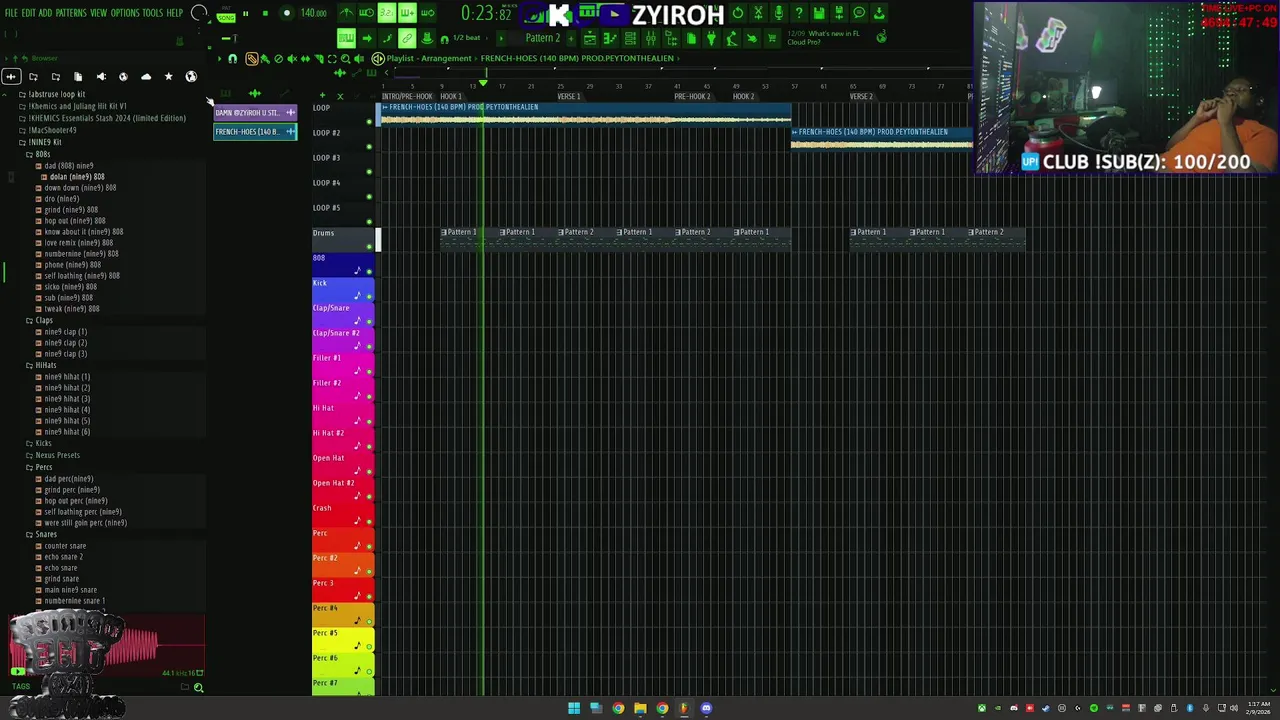Open the Mixer from the toolbar
1280x720 pixels.
(x=651, y=38)
